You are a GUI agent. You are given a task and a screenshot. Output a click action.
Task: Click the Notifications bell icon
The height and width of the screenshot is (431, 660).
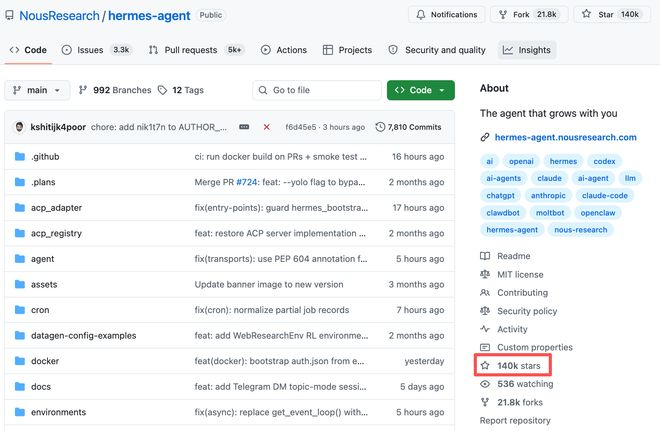click(x=420, y=15)
